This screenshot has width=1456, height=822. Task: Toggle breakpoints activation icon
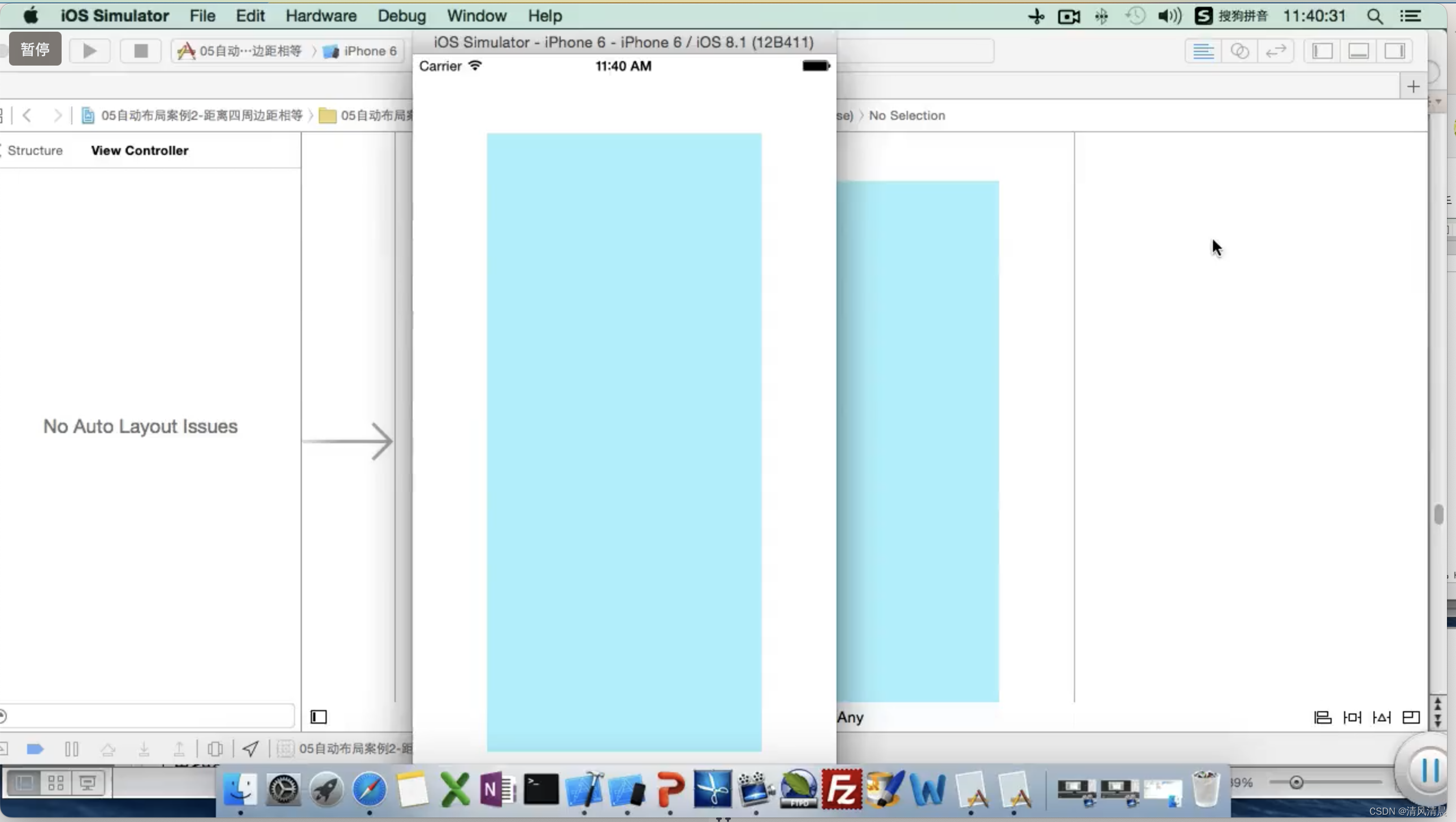click(35, 749)
